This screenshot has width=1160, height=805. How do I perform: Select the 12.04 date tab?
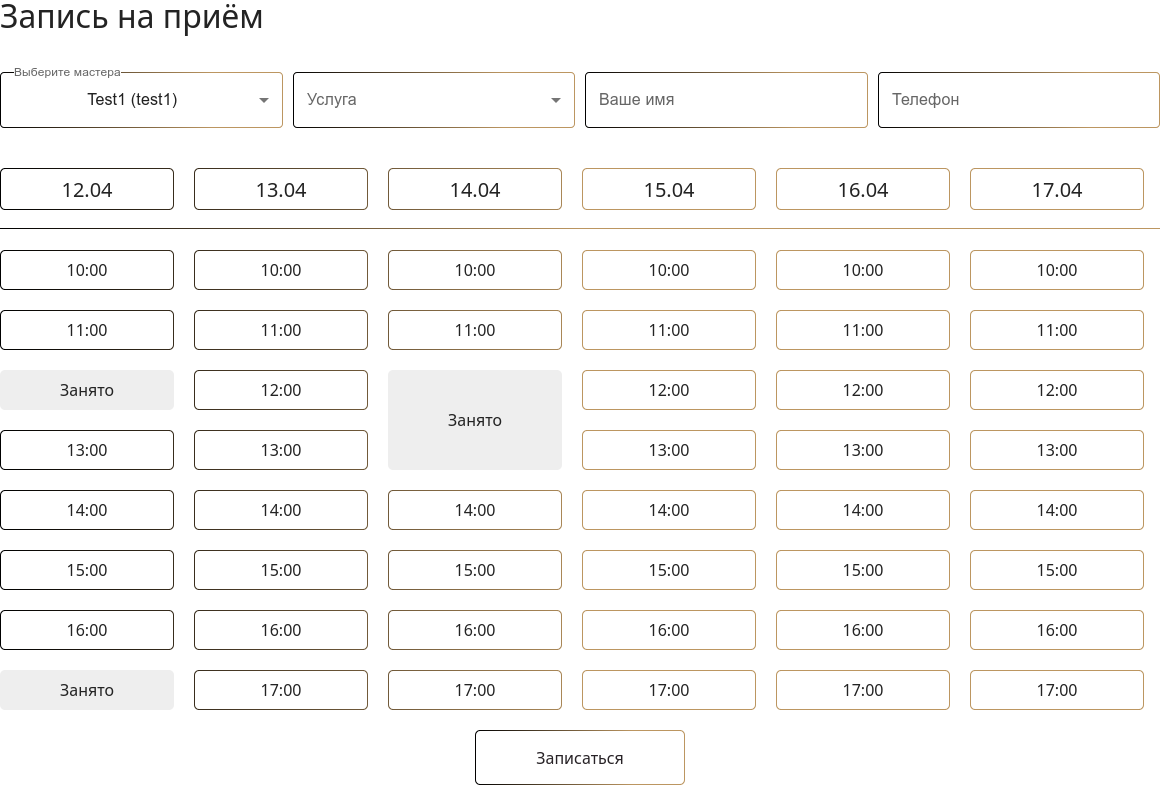87,190
